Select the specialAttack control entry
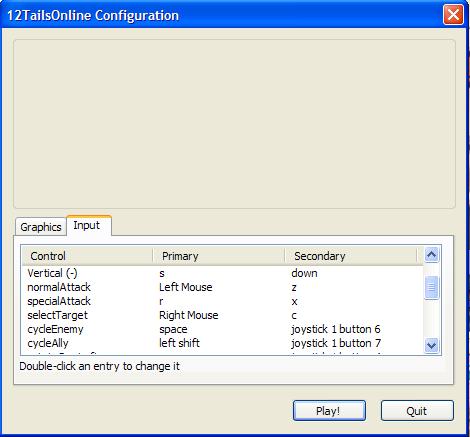Screen dimensions: 470x437 point(59,301)
